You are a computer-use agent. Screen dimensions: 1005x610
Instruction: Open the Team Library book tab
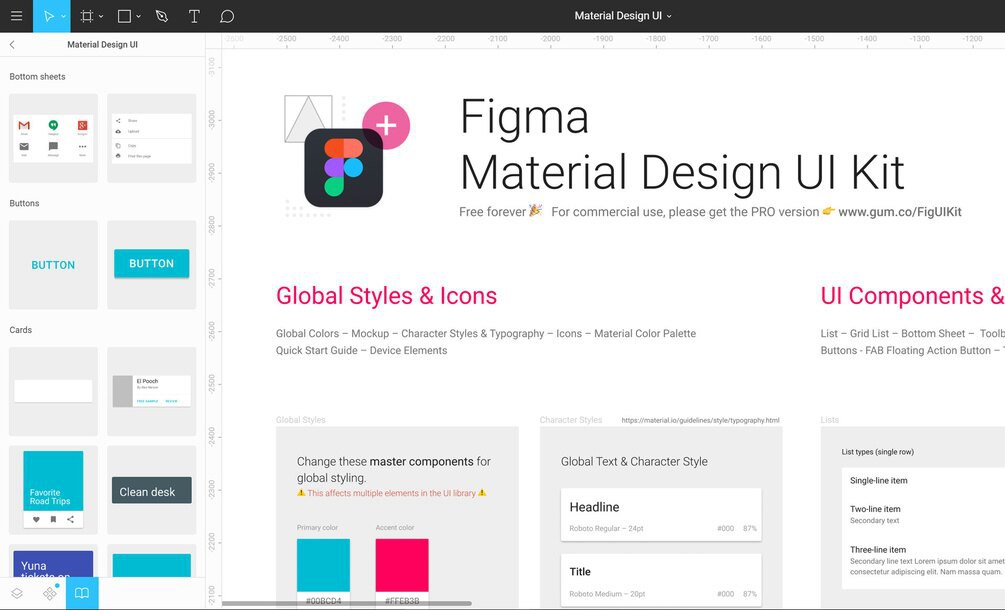point(82,593)
